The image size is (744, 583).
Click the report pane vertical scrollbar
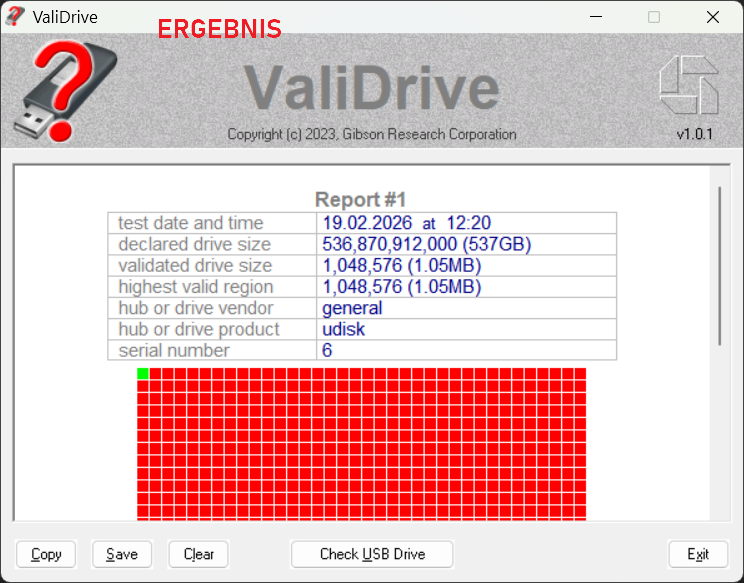[x=719, y=266]
